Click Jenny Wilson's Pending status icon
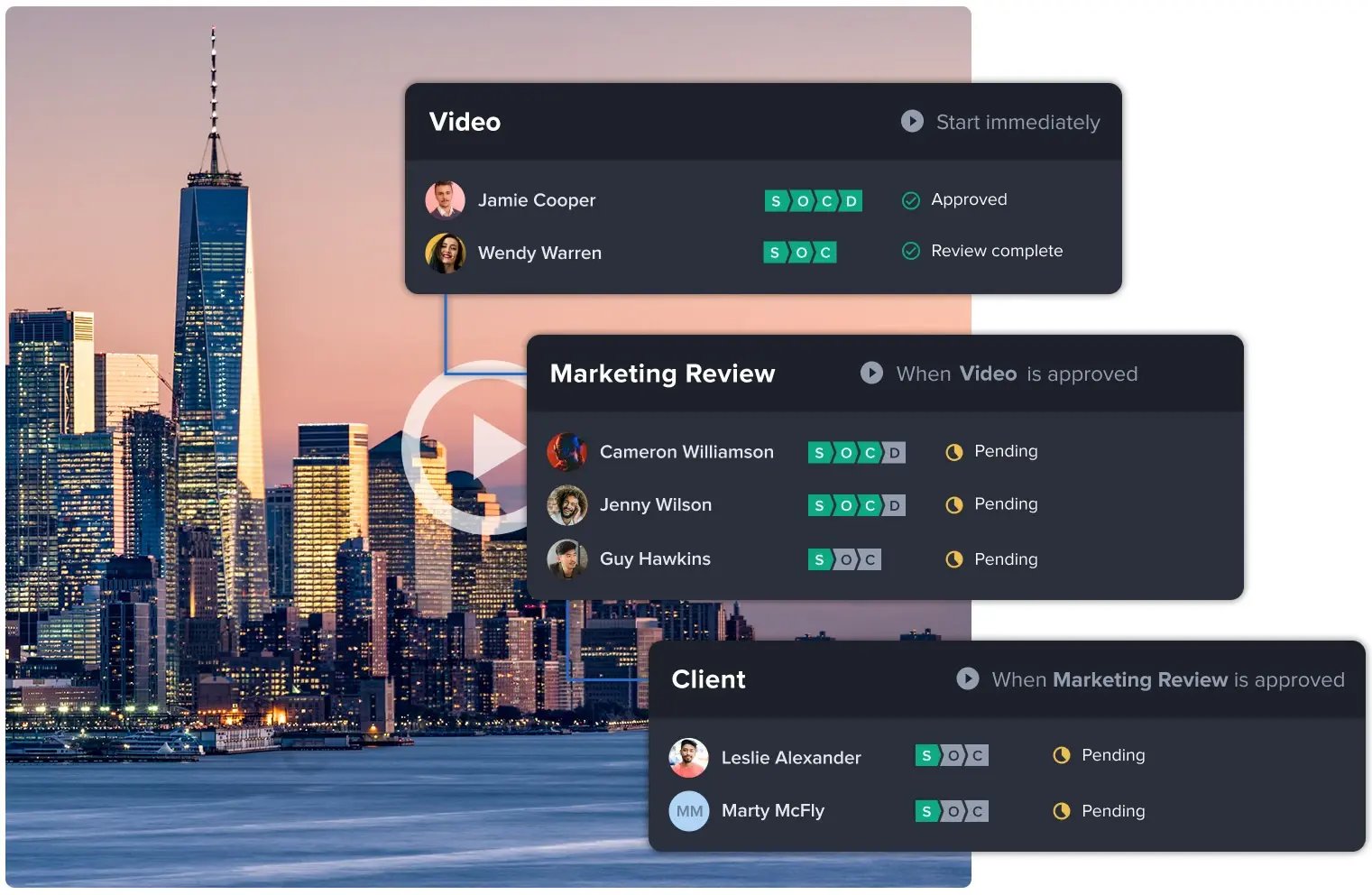Image resolution: width=1372 pixels, height=895 pixels. (953, 505)
